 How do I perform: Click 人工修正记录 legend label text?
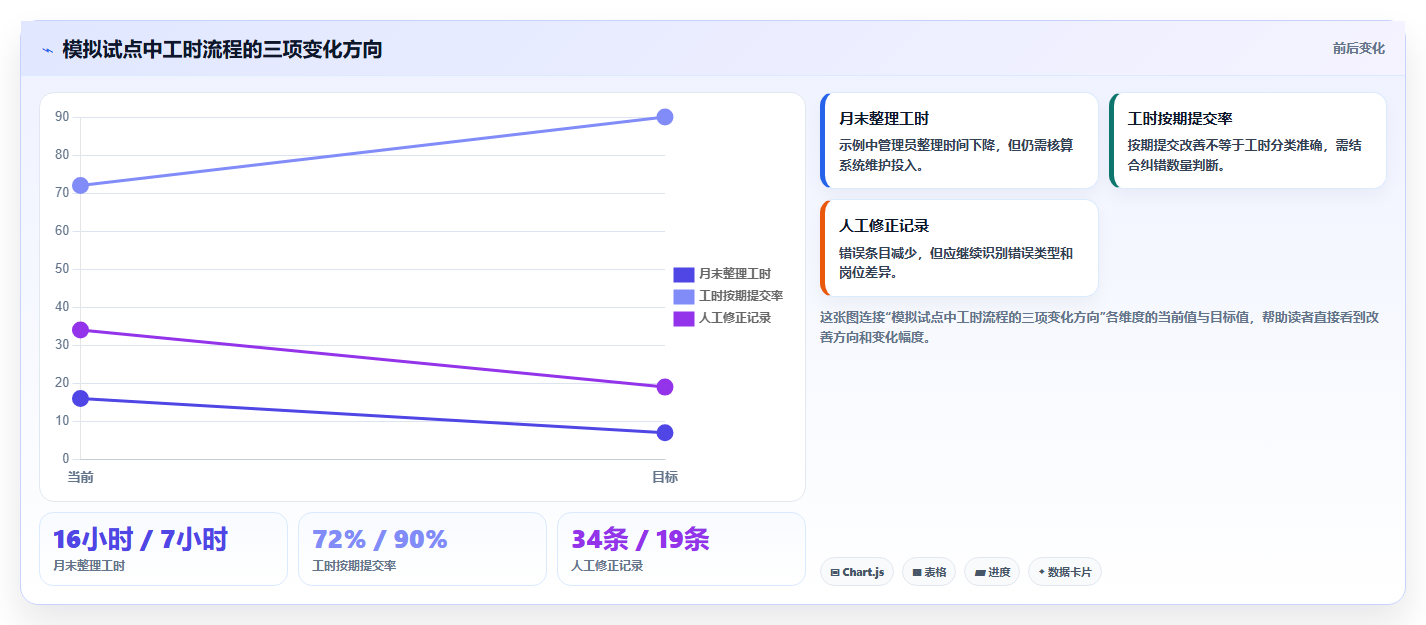tap(735, 318)
